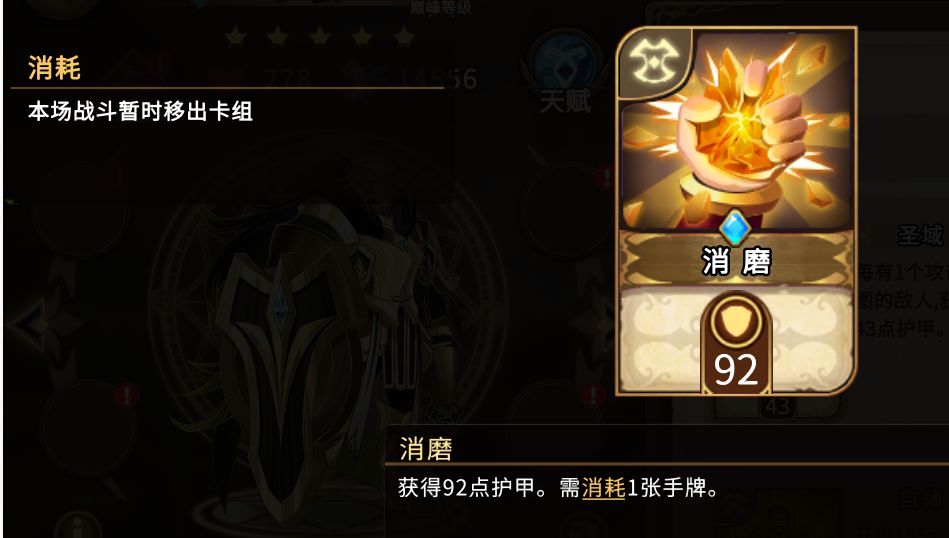Tap the dimmed 圣域 skill label
The image size is (949, 538).
point(921,235)
